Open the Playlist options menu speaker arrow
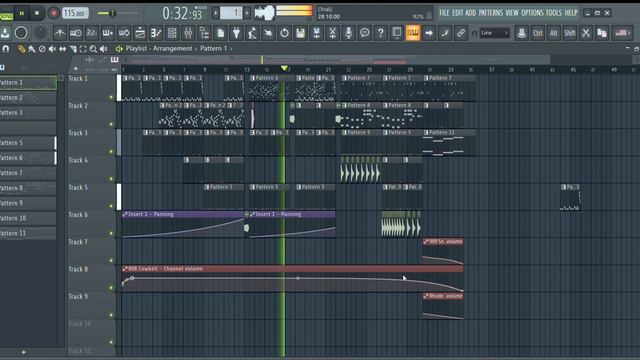This screenshot has width=640, height=360. tap(119, 49)
